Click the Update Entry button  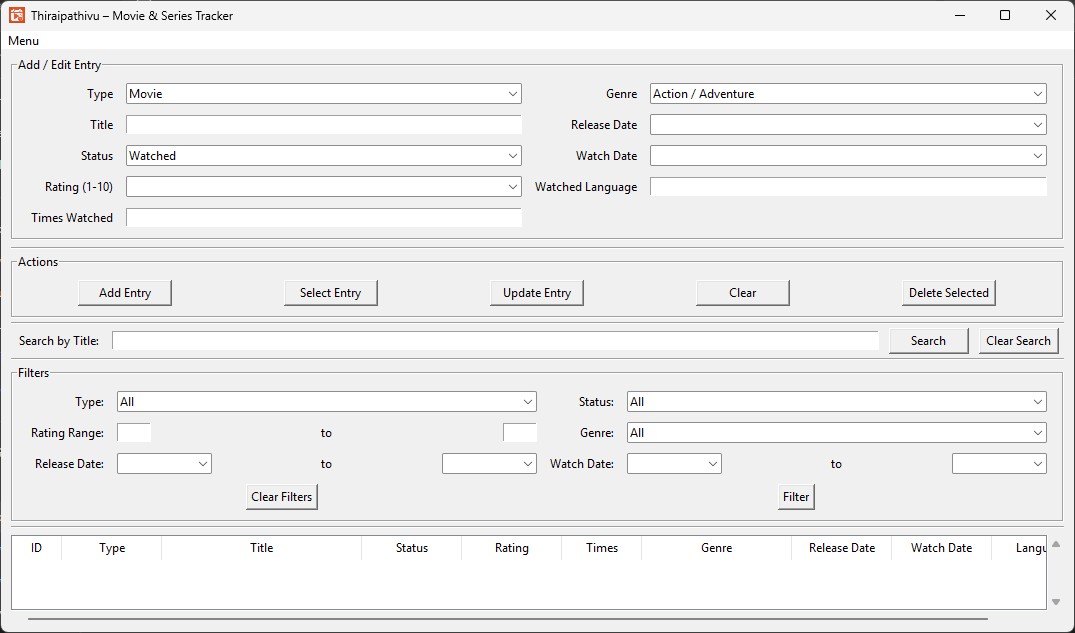pos(537,293)
